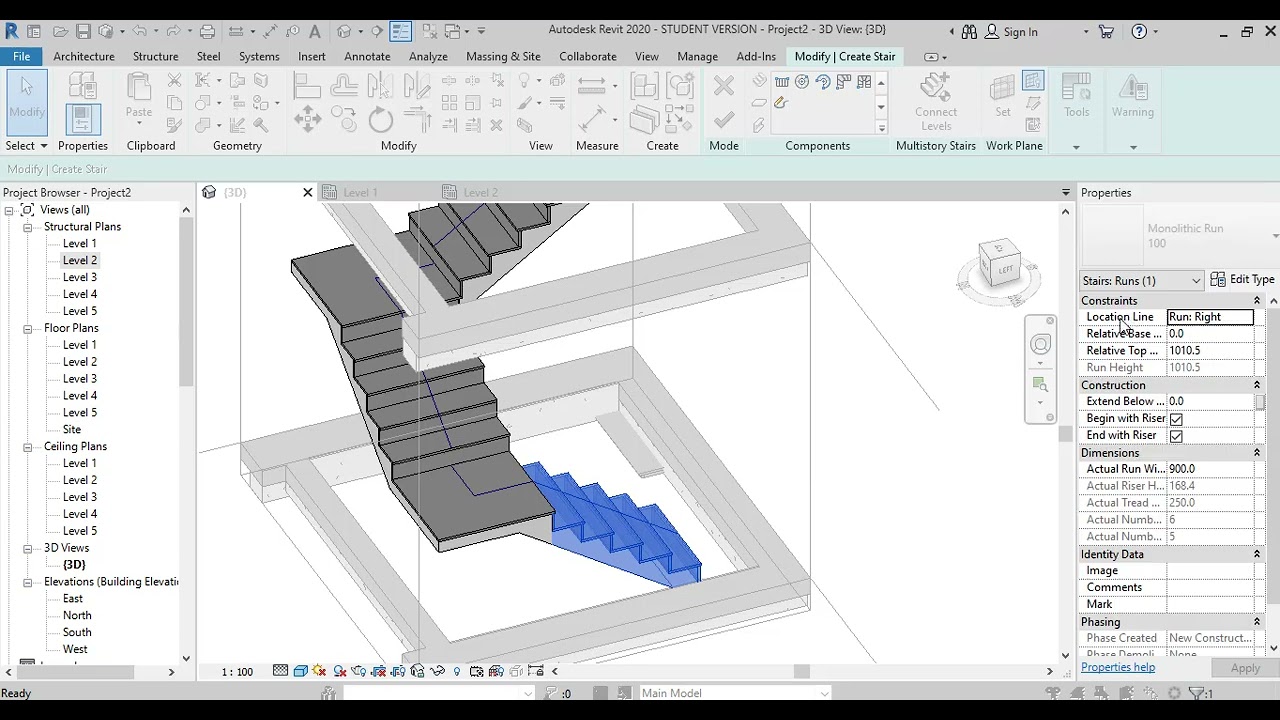Click Cancel Edit Mode red X
Image resolution: width=1280 pixels, height=720 pixels.
click(x=724, y=87)
